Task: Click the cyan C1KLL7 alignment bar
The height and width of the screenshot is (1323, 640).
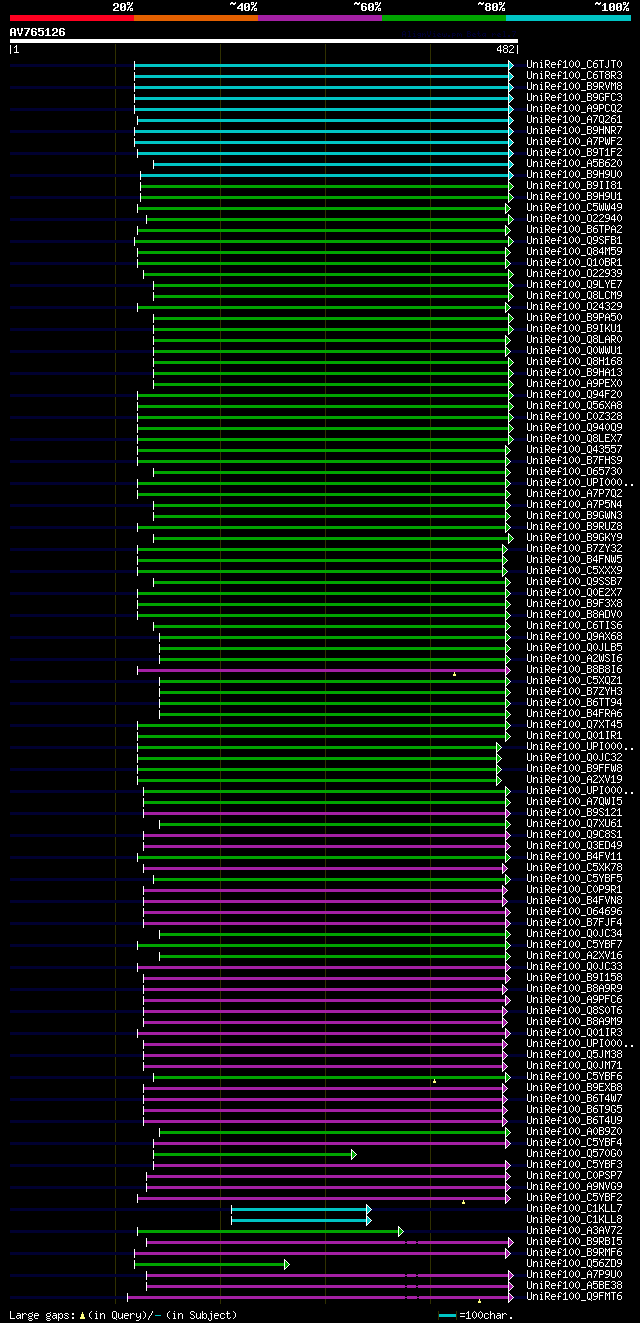Action: [x=301, y=1209]
